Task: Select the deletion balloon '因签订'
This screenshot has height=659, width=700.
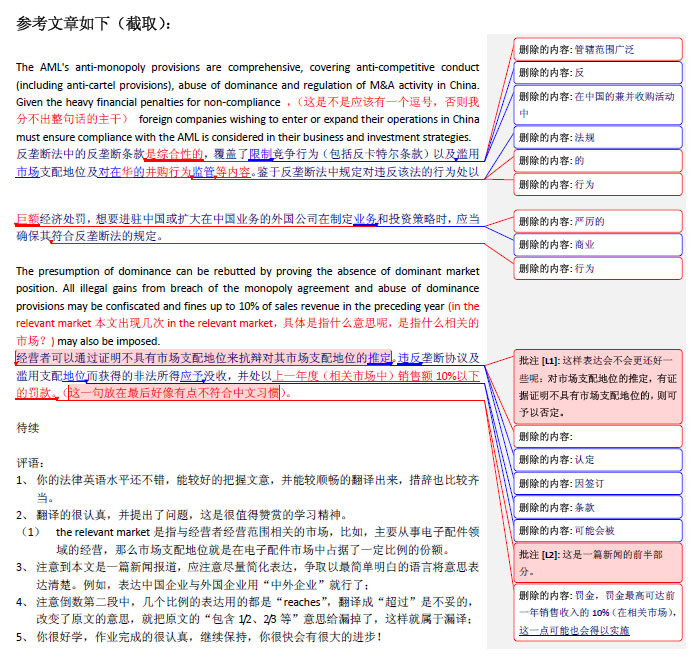Action: (x=598, y=484)
